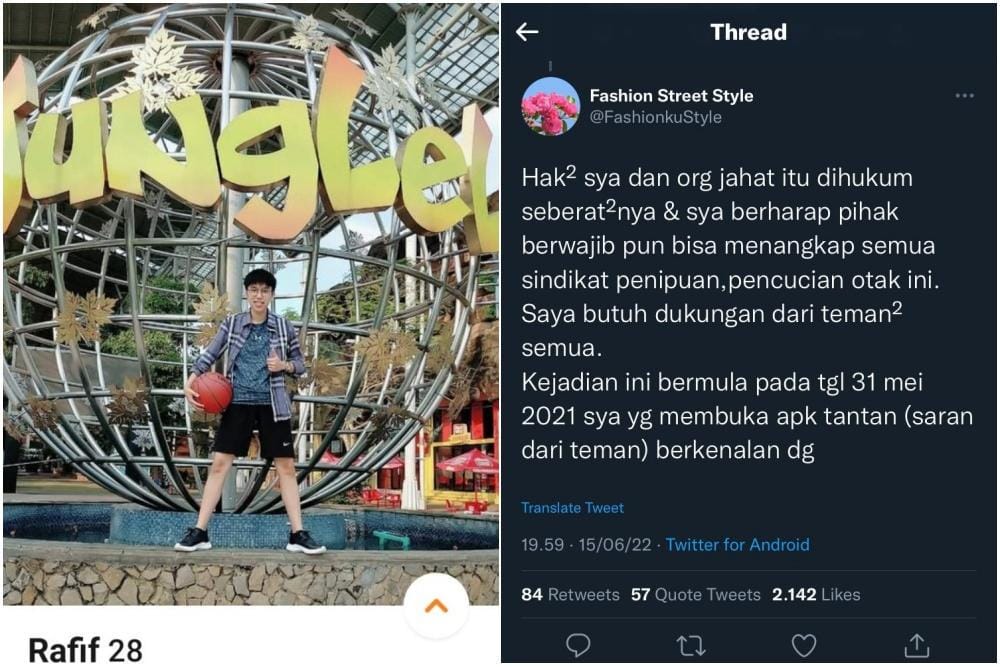Open the Fashion Street Style display name
The image size is (1000, 667).
tap(671, 96)
